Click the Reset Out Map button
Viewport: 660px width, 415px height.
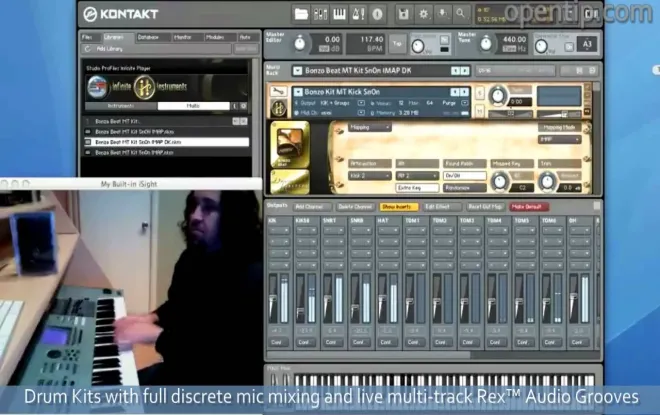[x=484, y=207]
